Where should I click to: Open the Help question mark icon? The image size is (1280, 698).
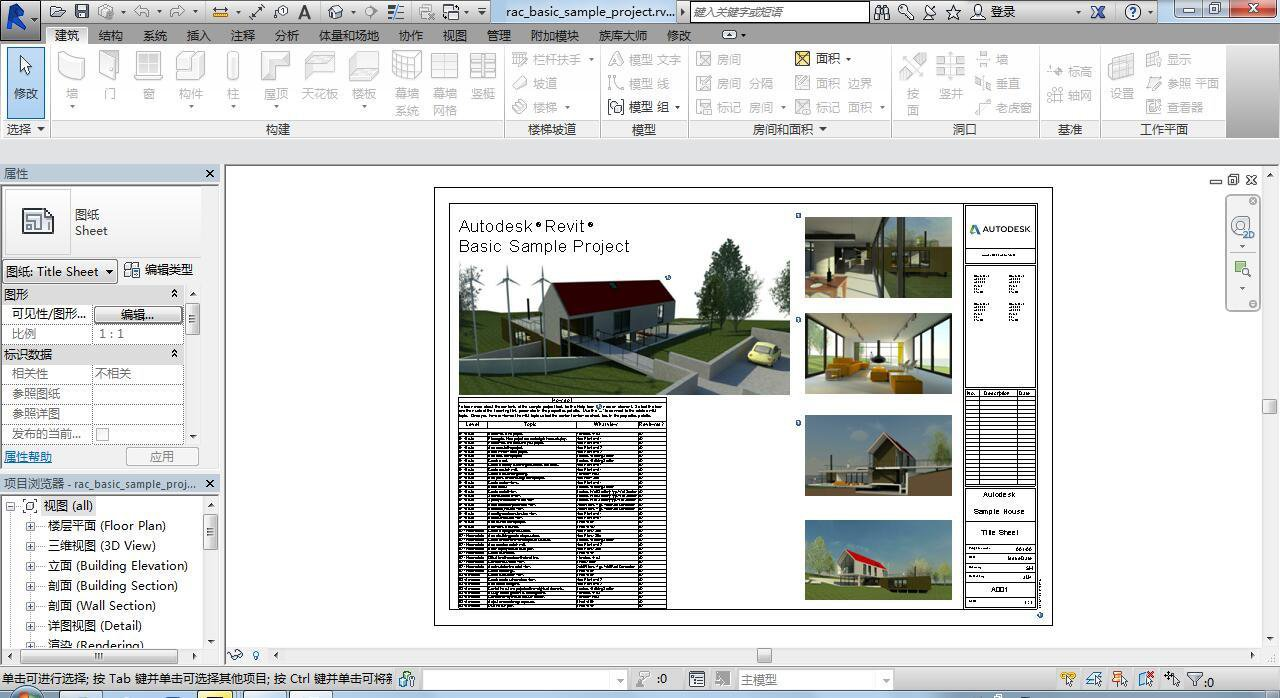tap(1133, 12)
